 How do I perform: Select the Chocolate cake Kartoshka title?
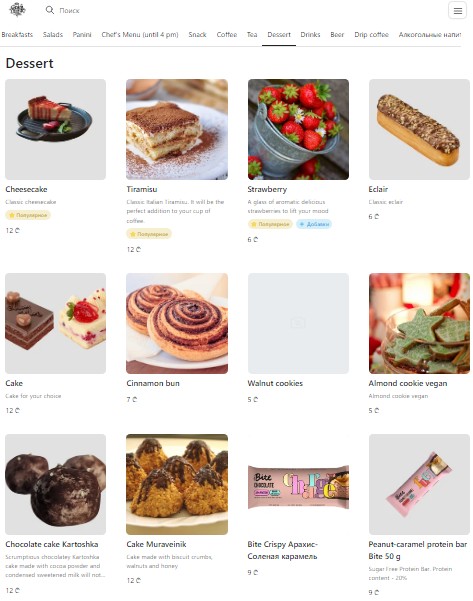52,544
